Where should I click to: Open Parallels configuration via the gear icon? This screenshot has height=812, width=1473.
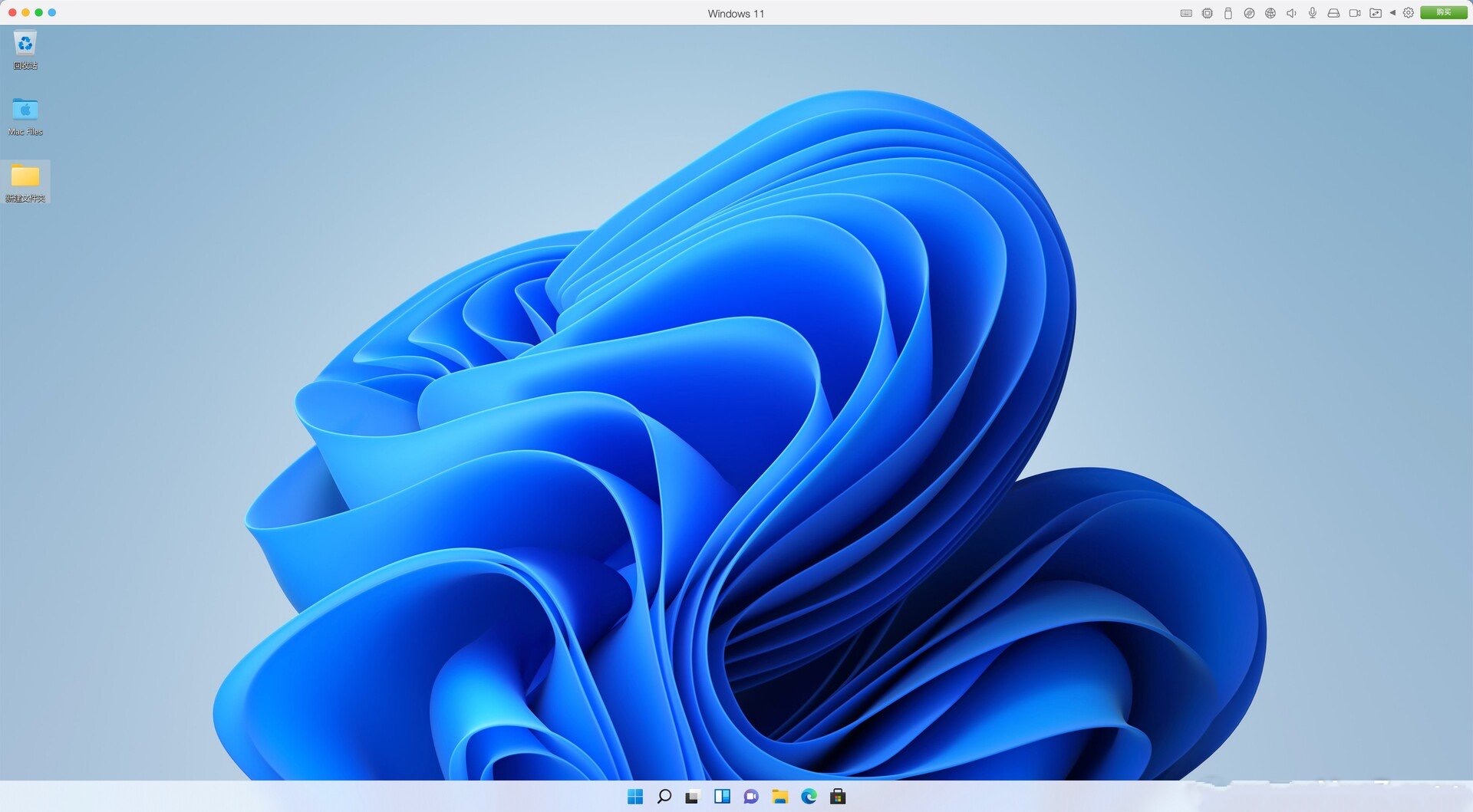click(x=1407, y=13)
